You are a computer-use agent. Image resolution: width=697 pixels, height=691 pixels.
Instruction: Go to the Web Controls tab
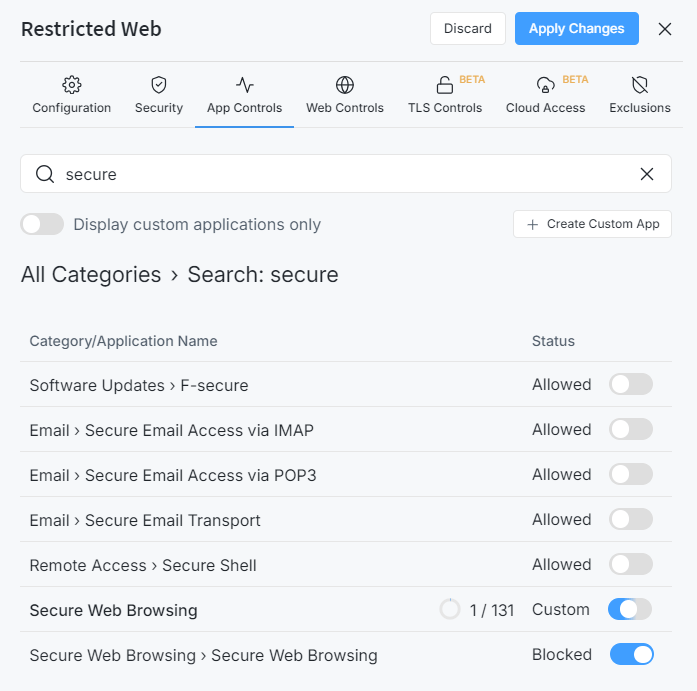click(344, 95)
